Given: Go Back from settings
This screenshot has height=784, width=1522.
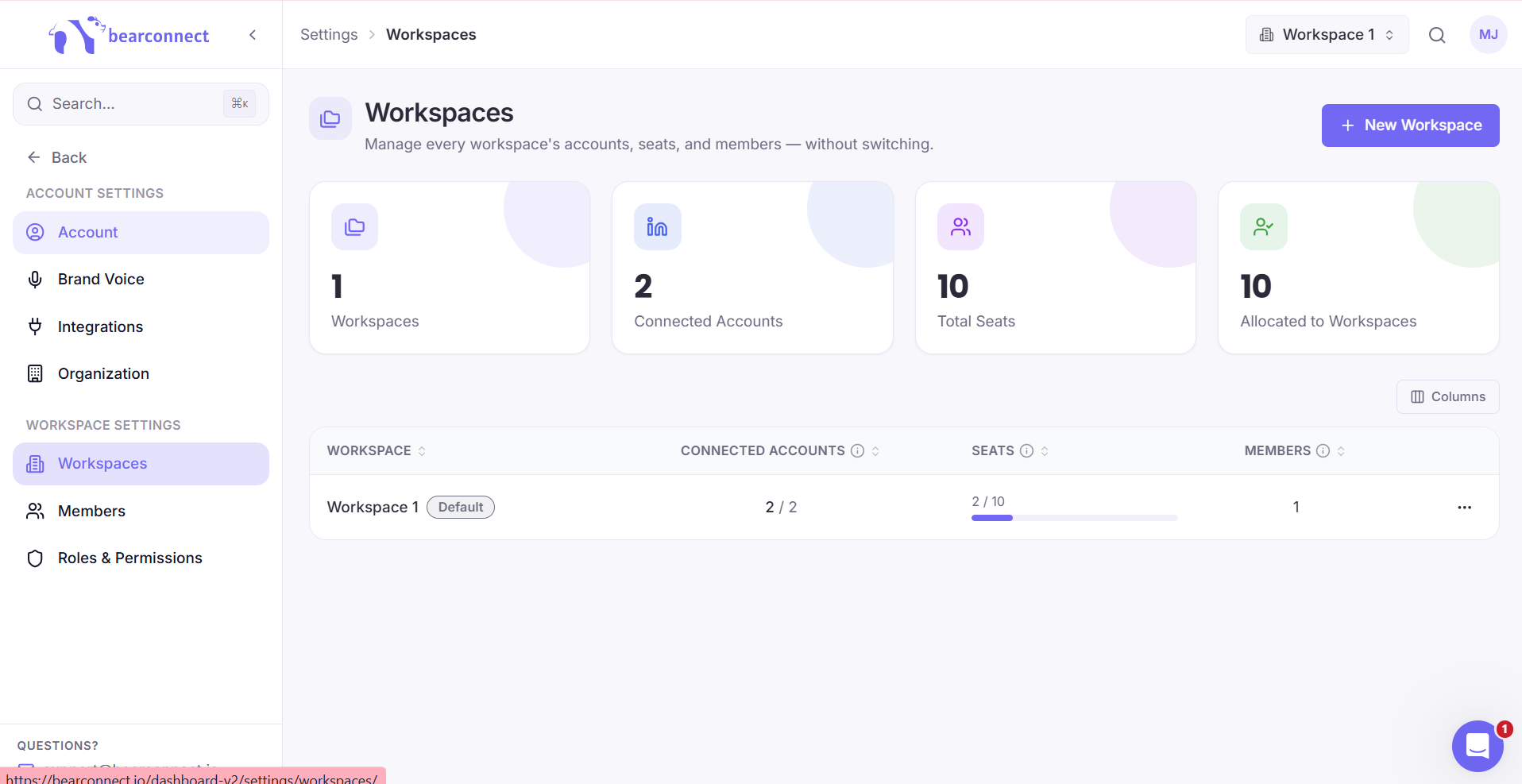Looking at the screenshot, I should pyautogui.click(x=56, y=157).
